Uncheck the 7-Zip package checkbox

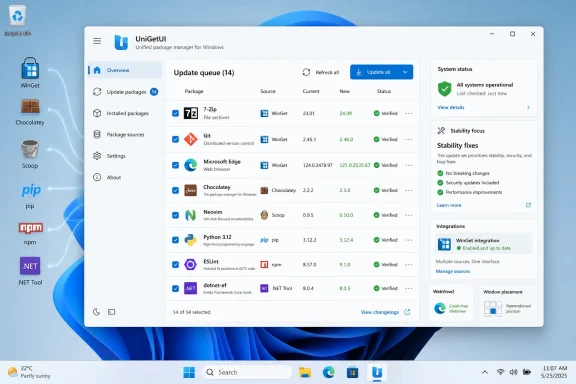coord(176,113)
